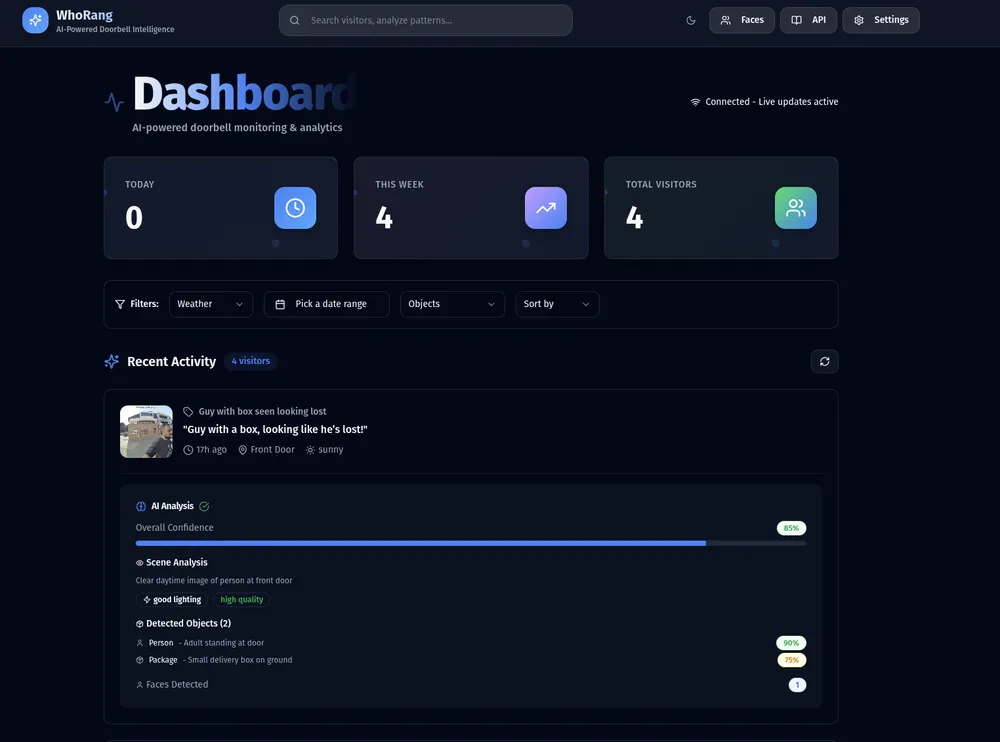Click the 75% Package confidence badge
Image resolution: width=1000 pixels, height=742 pixels.
pyautogui.click(x=791, y=660)
